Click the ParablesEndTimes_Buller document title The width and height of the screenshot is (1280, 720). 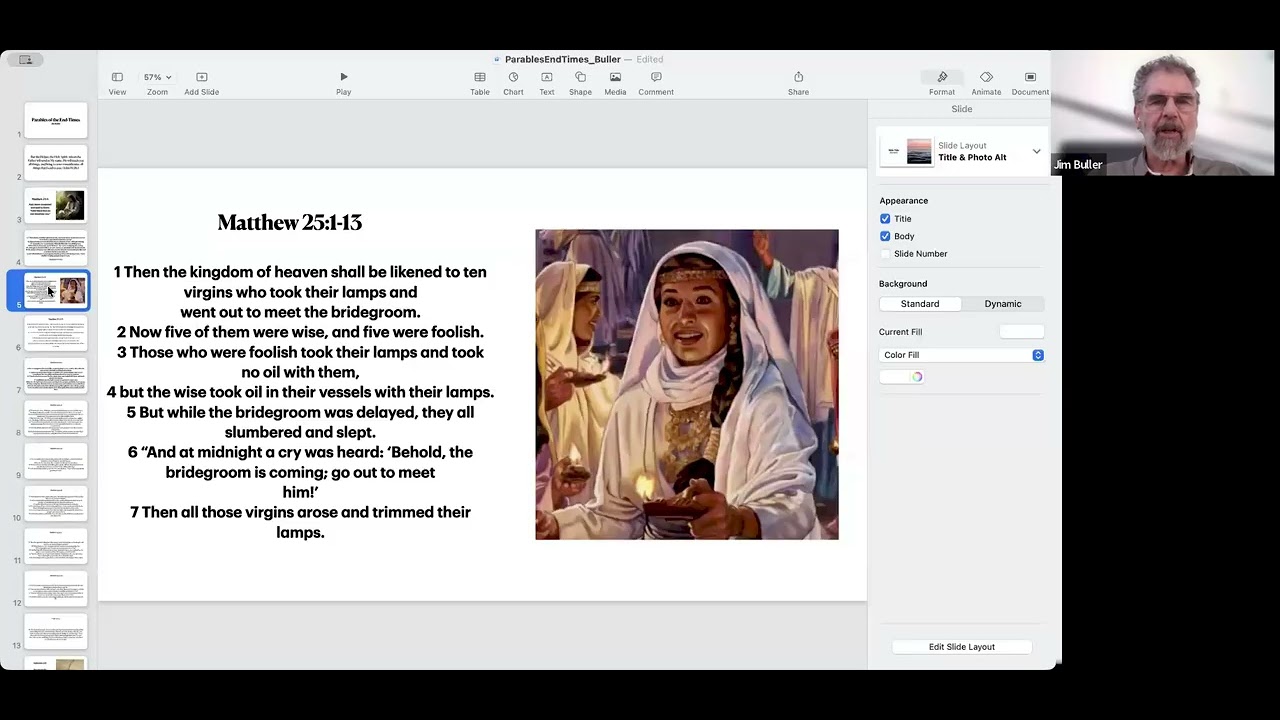point(563,59)
